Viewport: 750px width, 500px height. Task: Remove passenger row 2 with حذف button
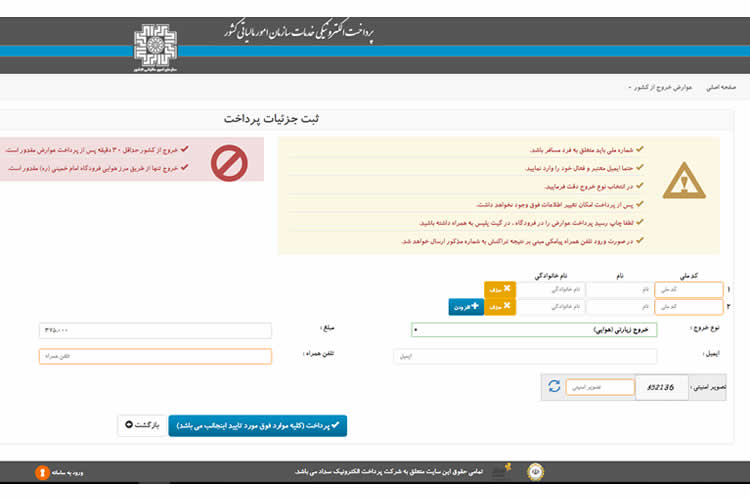click(500, 306)
